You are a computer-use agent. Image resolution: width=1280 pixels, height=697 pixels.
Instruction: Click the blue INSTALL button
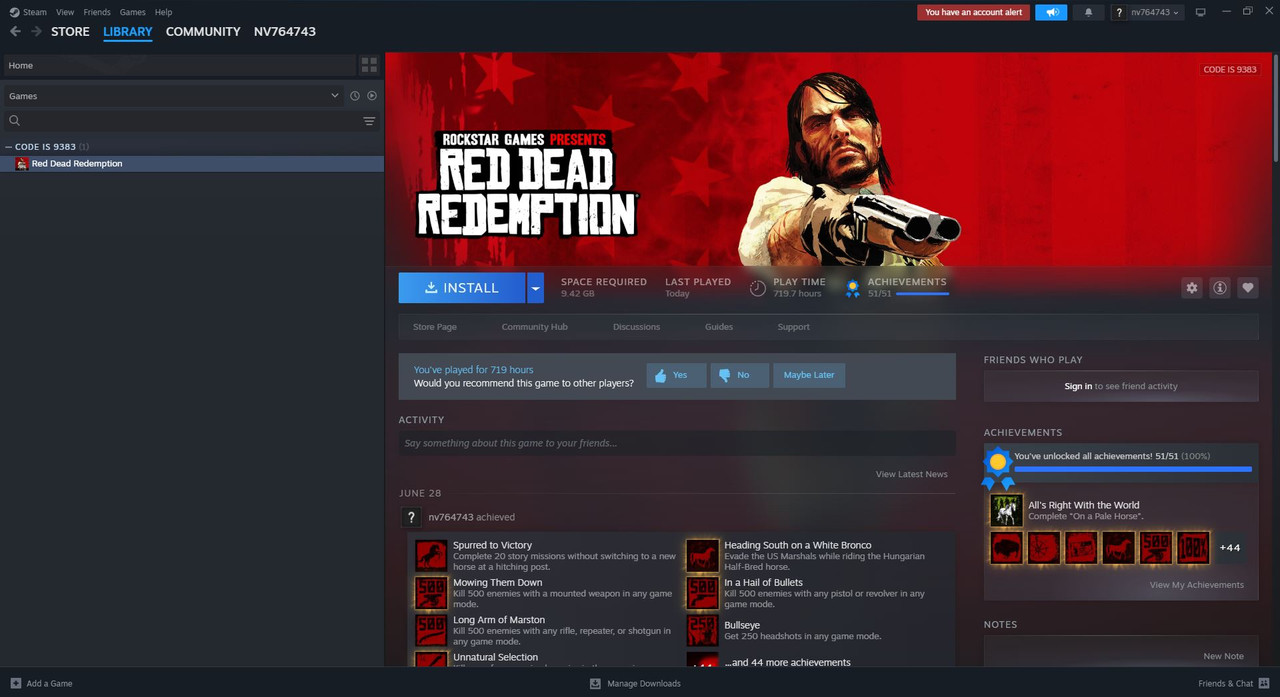point(462,288)
